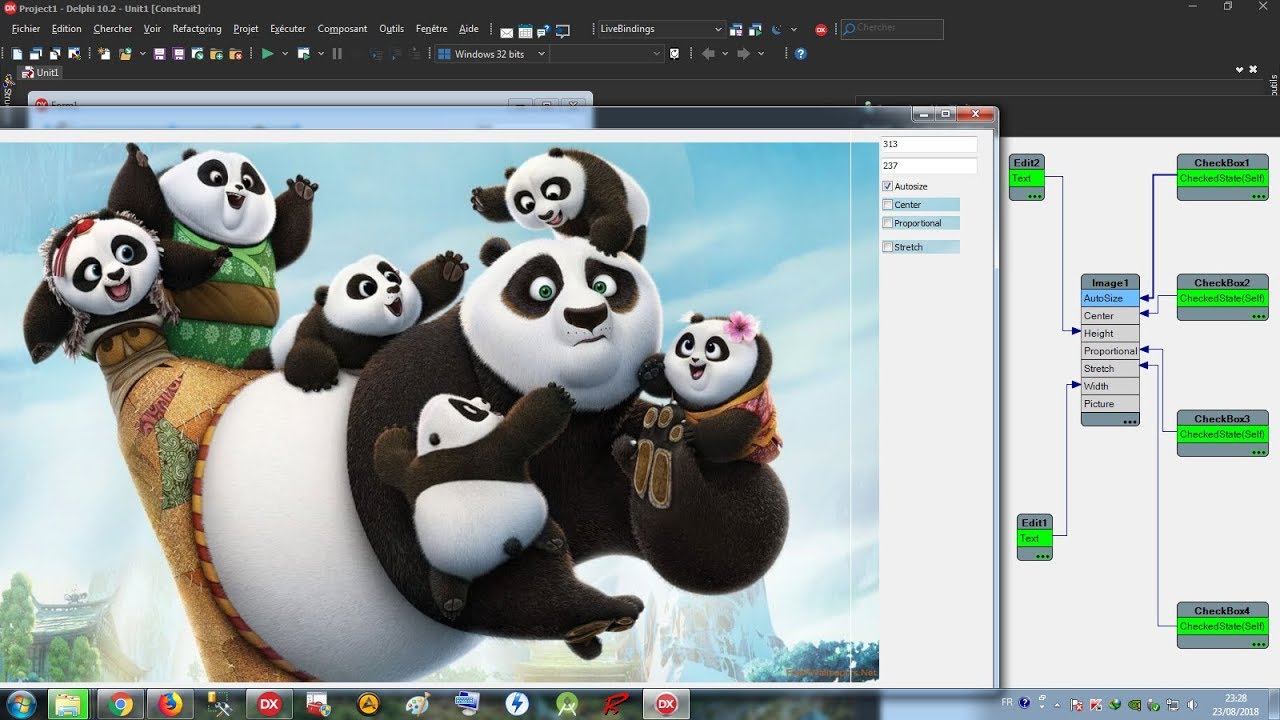The image size is (1280, 720).
Task: Expand the Run button dropdown arrow
Action: (x=285, y=54)
